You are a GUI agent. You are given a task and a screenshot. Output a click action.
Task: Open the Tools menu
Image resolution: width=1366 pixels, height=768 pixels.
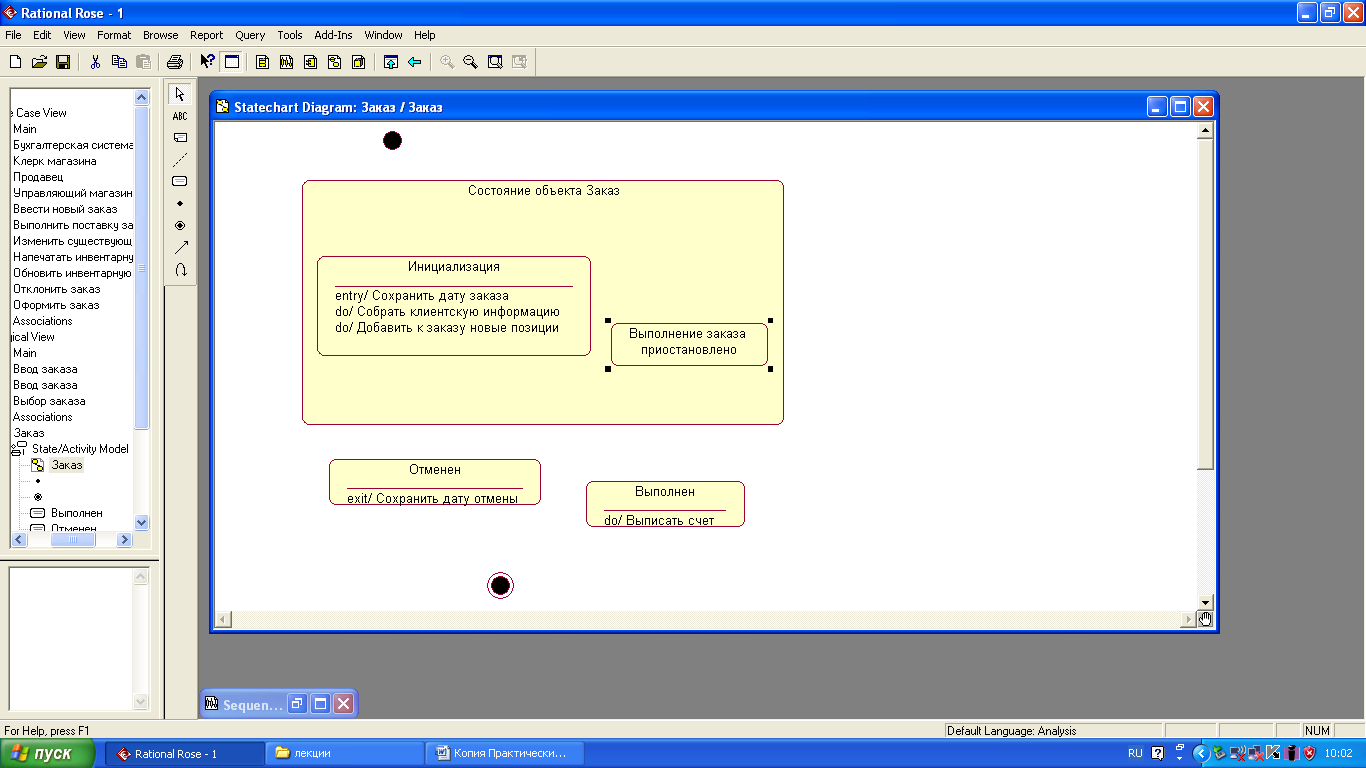coord(290,35)
